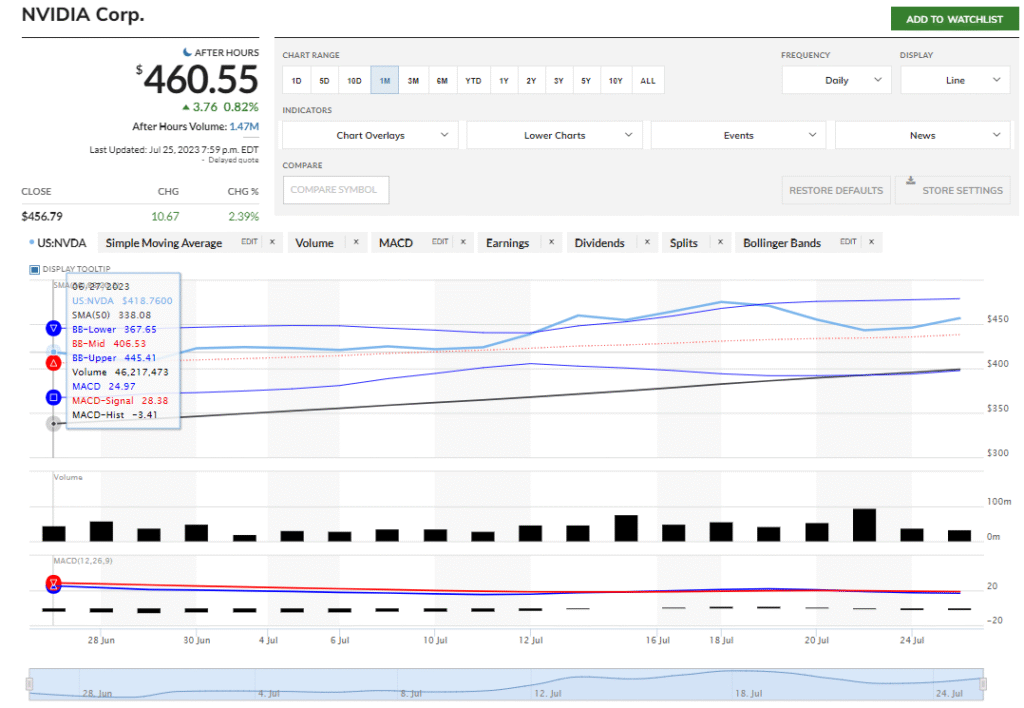The image size is (1024, 708).
Task: Click the $456.79 close price value
Action: tap(42, 216)
